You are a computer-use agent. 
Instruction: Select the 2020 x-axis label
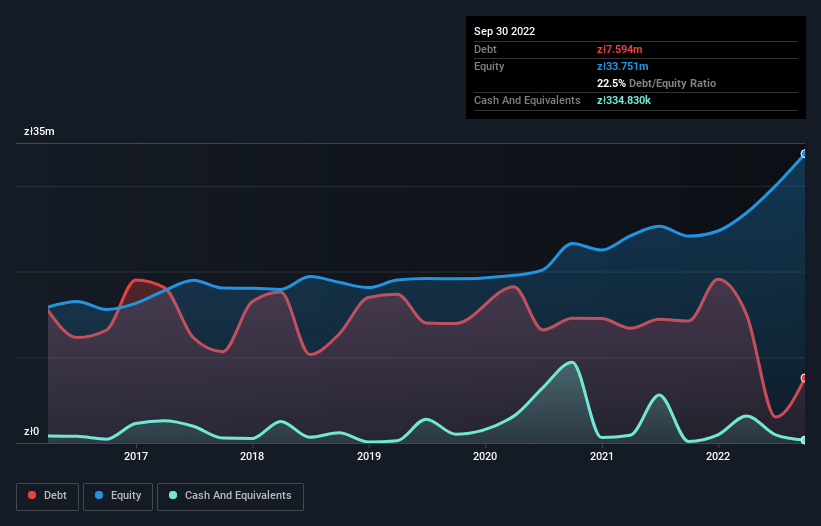(x=485, y=456)
